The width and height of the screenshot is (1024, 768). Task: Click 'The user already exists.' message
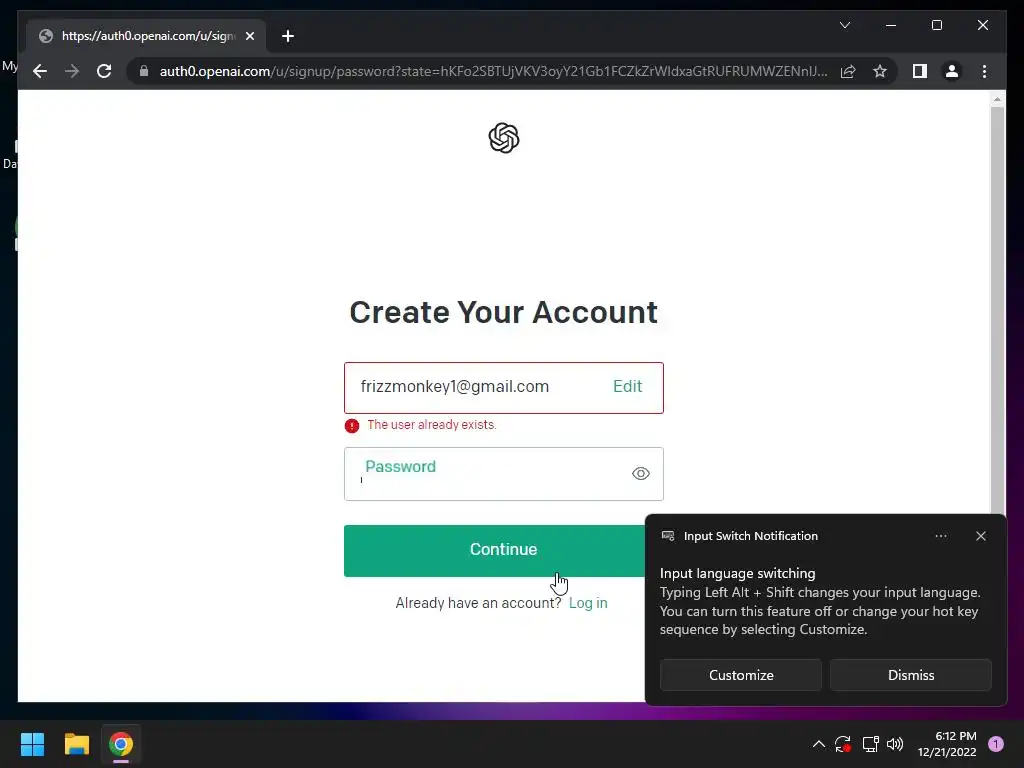[432, 424]
